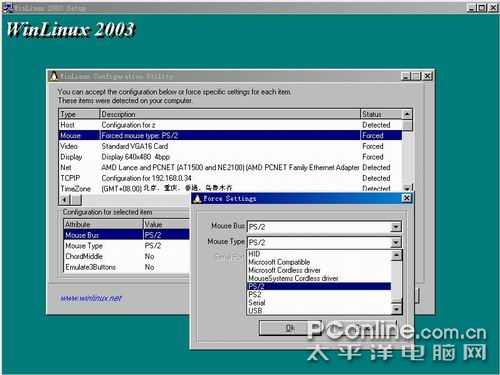Select the TCPIP configuration row

tap(230, 178)
